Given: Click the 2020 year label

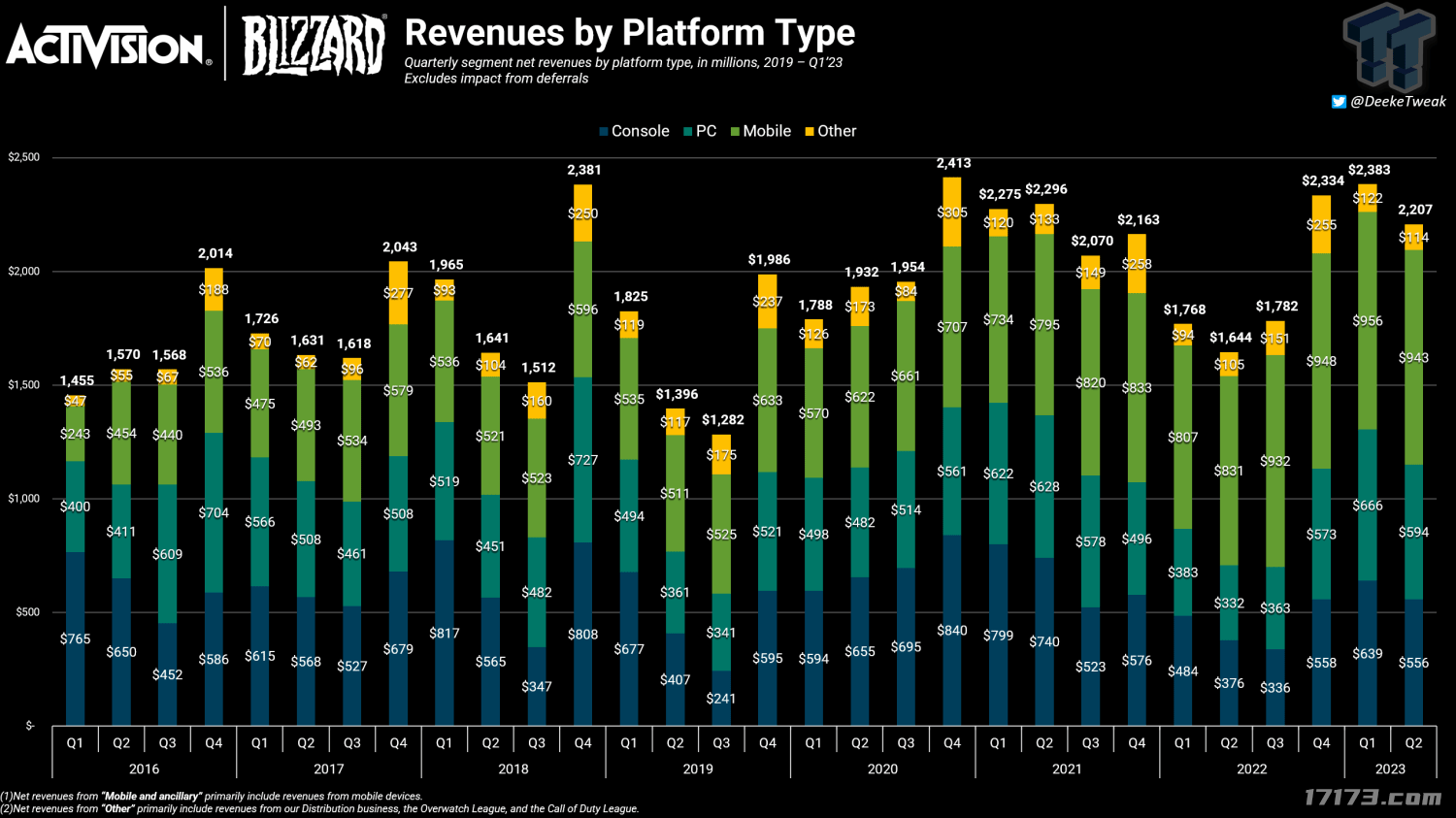Looking at the screenshot, I should click(x=882, y=769).
